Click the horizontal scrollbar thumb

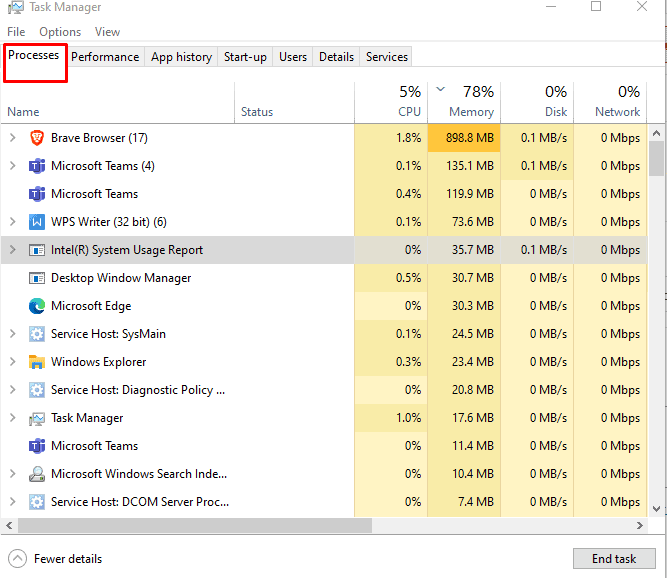195,526
